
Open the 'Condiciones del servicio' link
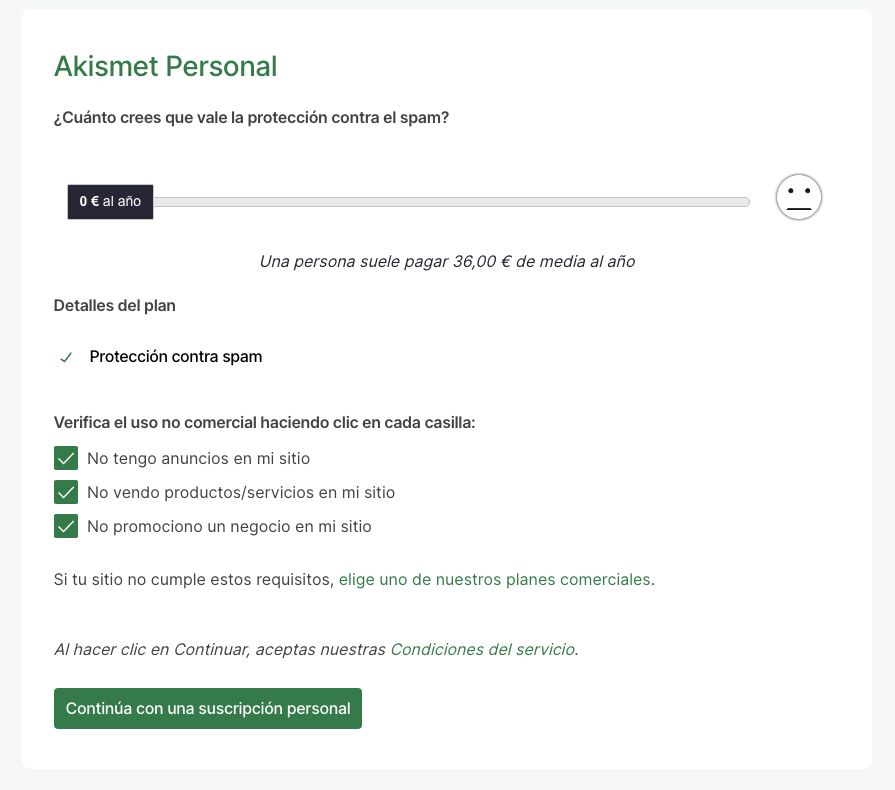(482, 649)
